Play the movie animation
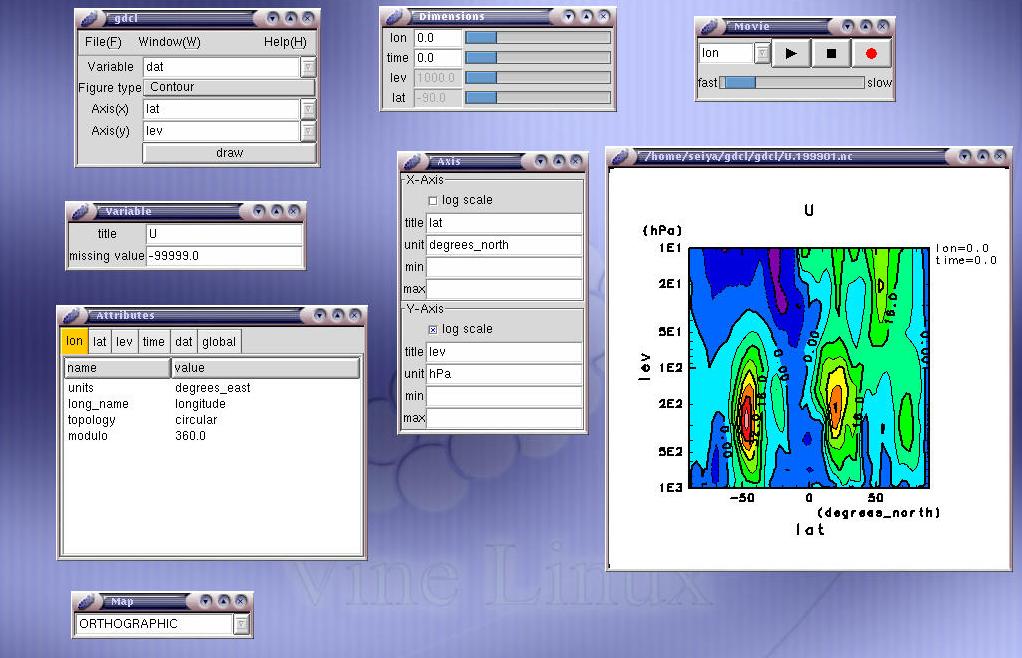Screen dimensions: 1022x658 click(x=791, y=53)
